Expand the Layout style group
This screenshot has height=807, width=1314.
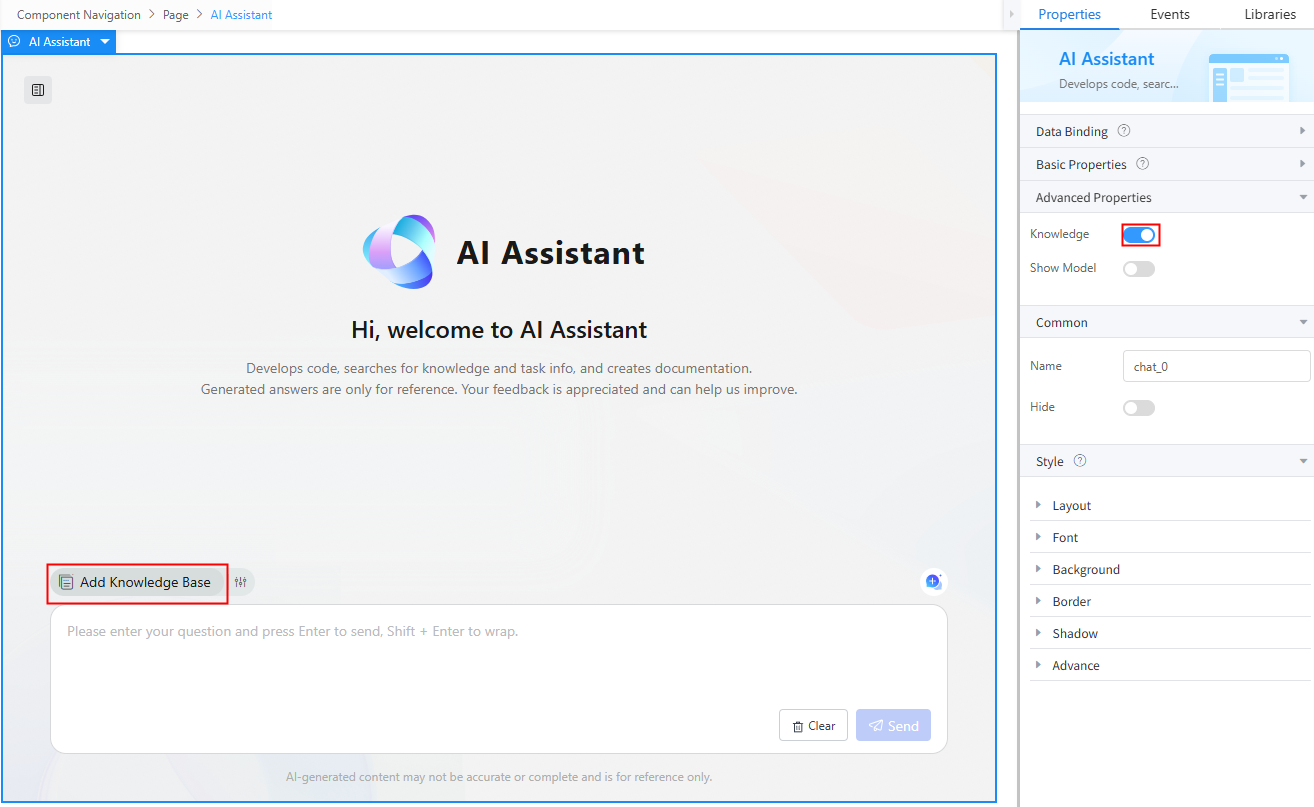[x=1170, y=505]
